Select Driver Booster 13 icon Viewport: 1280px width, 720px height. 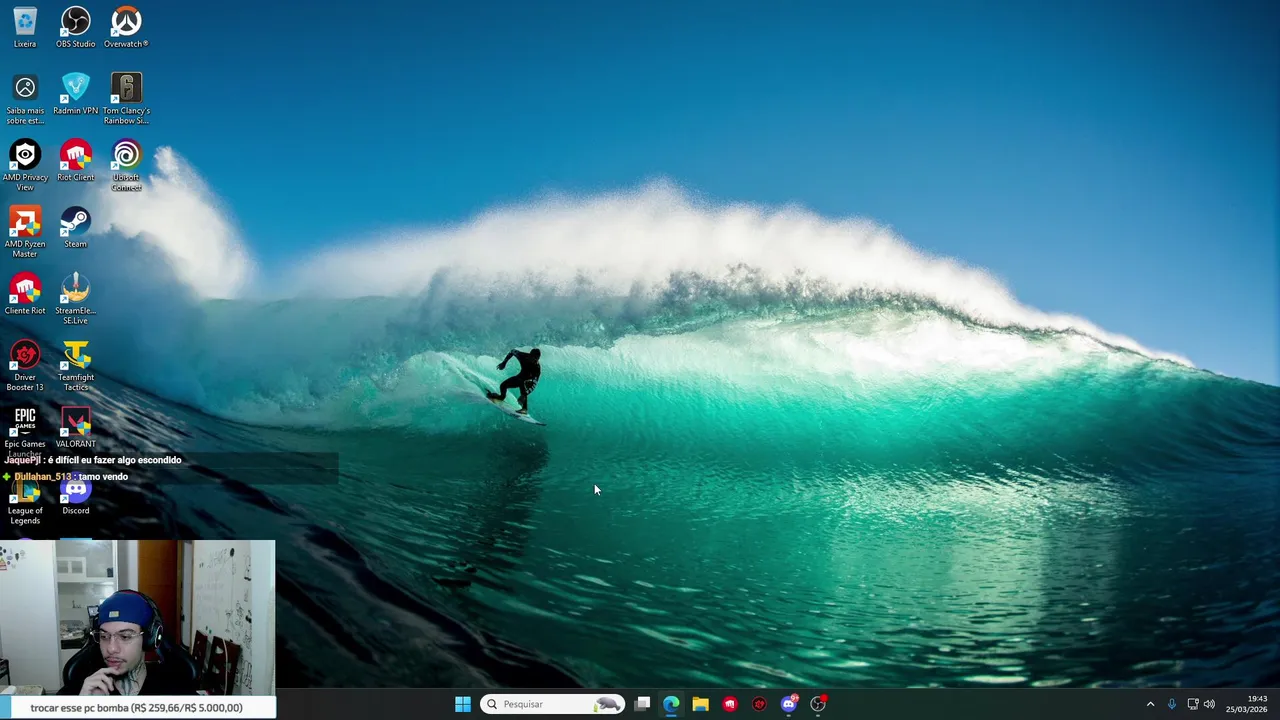(x=25, y=366)
